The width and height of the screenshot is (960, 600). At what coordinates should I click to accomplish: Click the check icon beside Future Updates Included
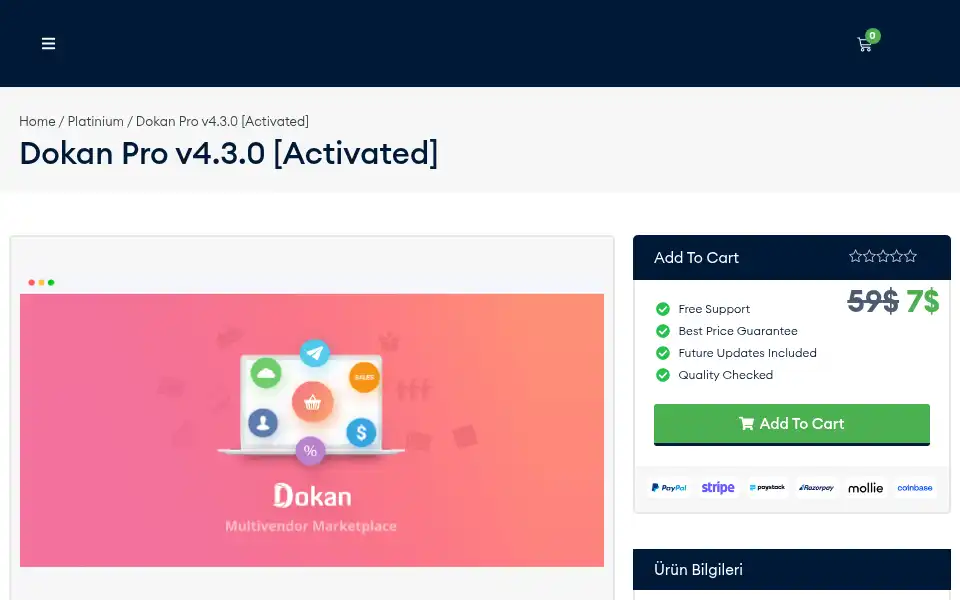click(x=662, y=353)
